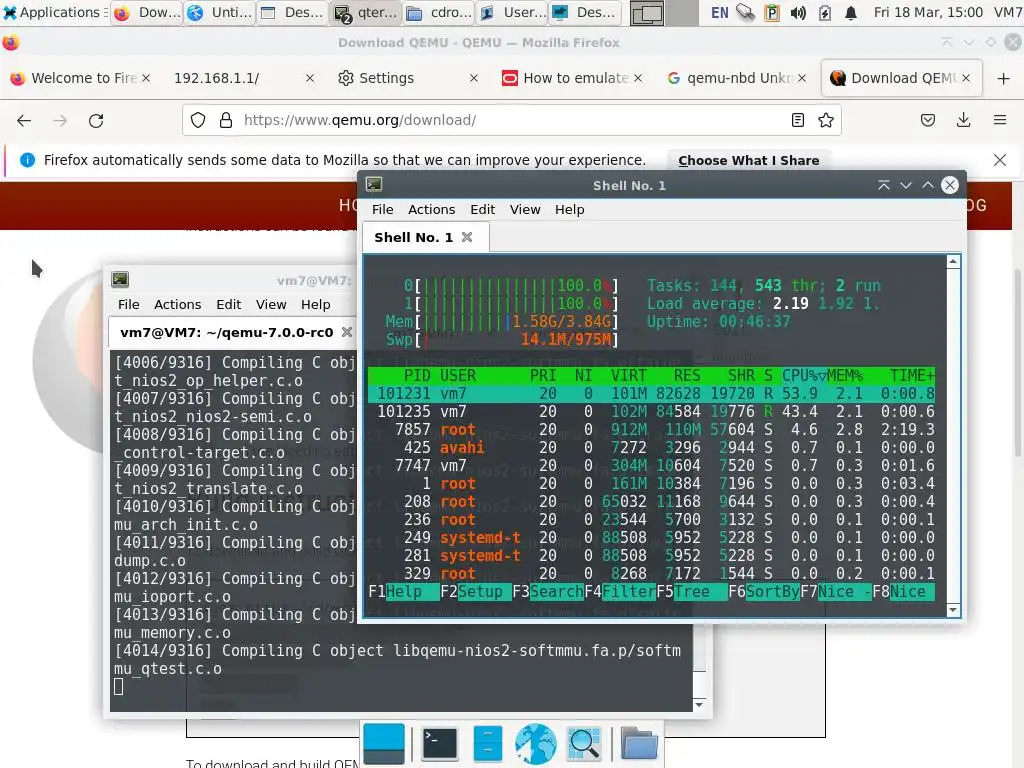This screenshot has height=768, width=1024.
Task: Click F2 Setup in htop
Action: coord(474,592)
